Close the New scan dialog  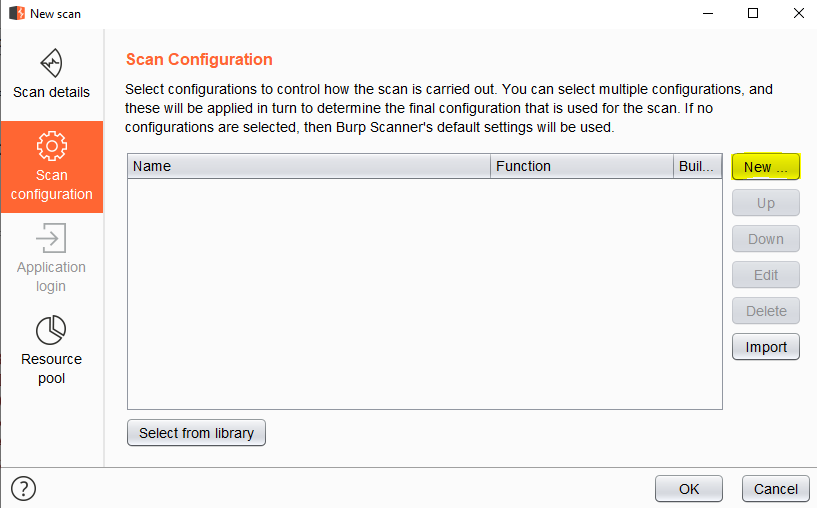(797, 14)
